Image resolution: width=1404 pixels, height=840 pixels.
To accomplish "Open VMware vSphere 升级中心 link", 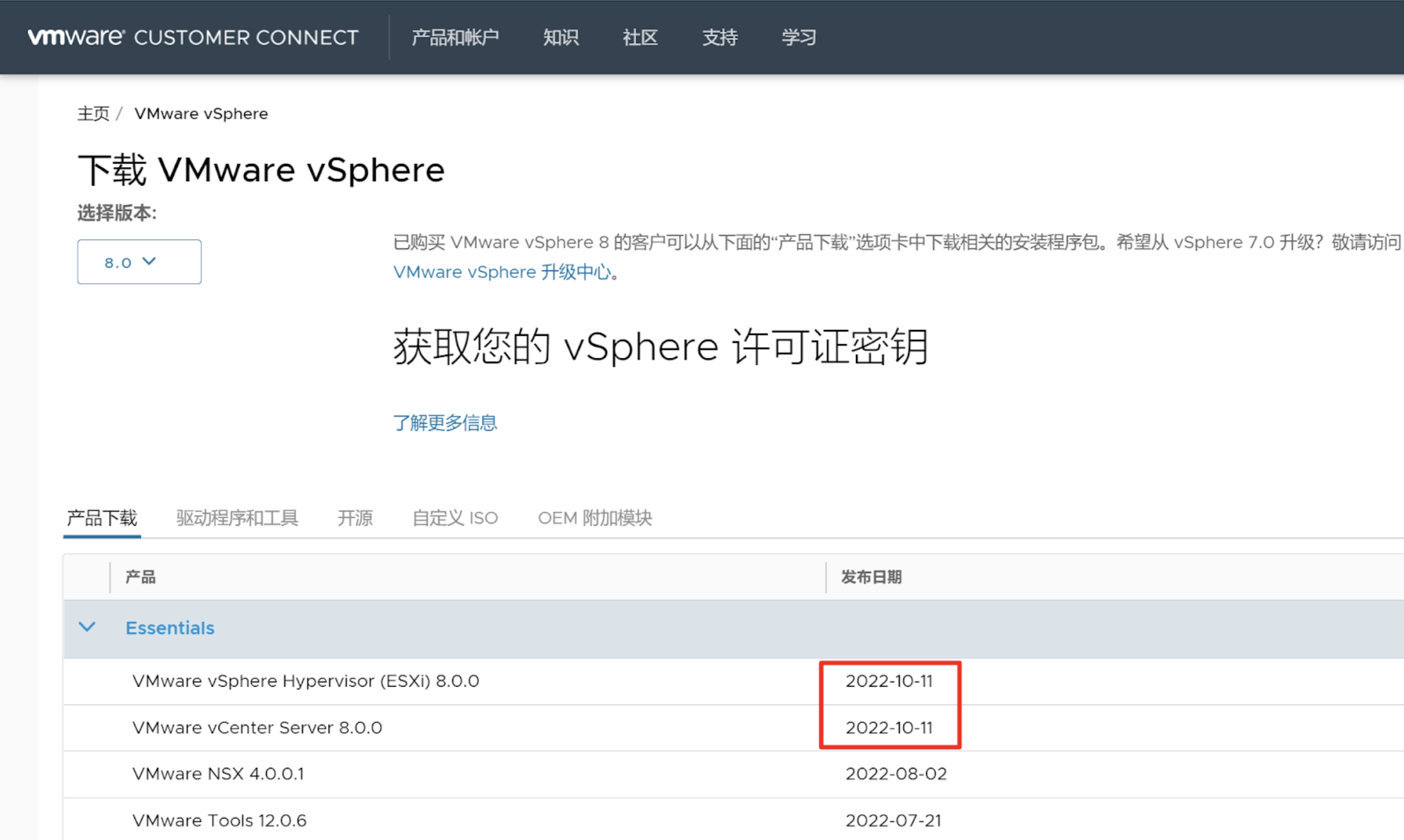I will tap(502, 272).
